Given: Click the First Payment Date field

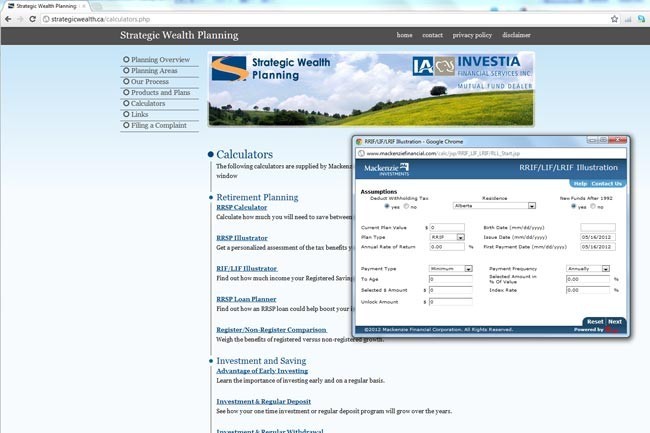Looking at the screenshot, I should coord(598,247).
